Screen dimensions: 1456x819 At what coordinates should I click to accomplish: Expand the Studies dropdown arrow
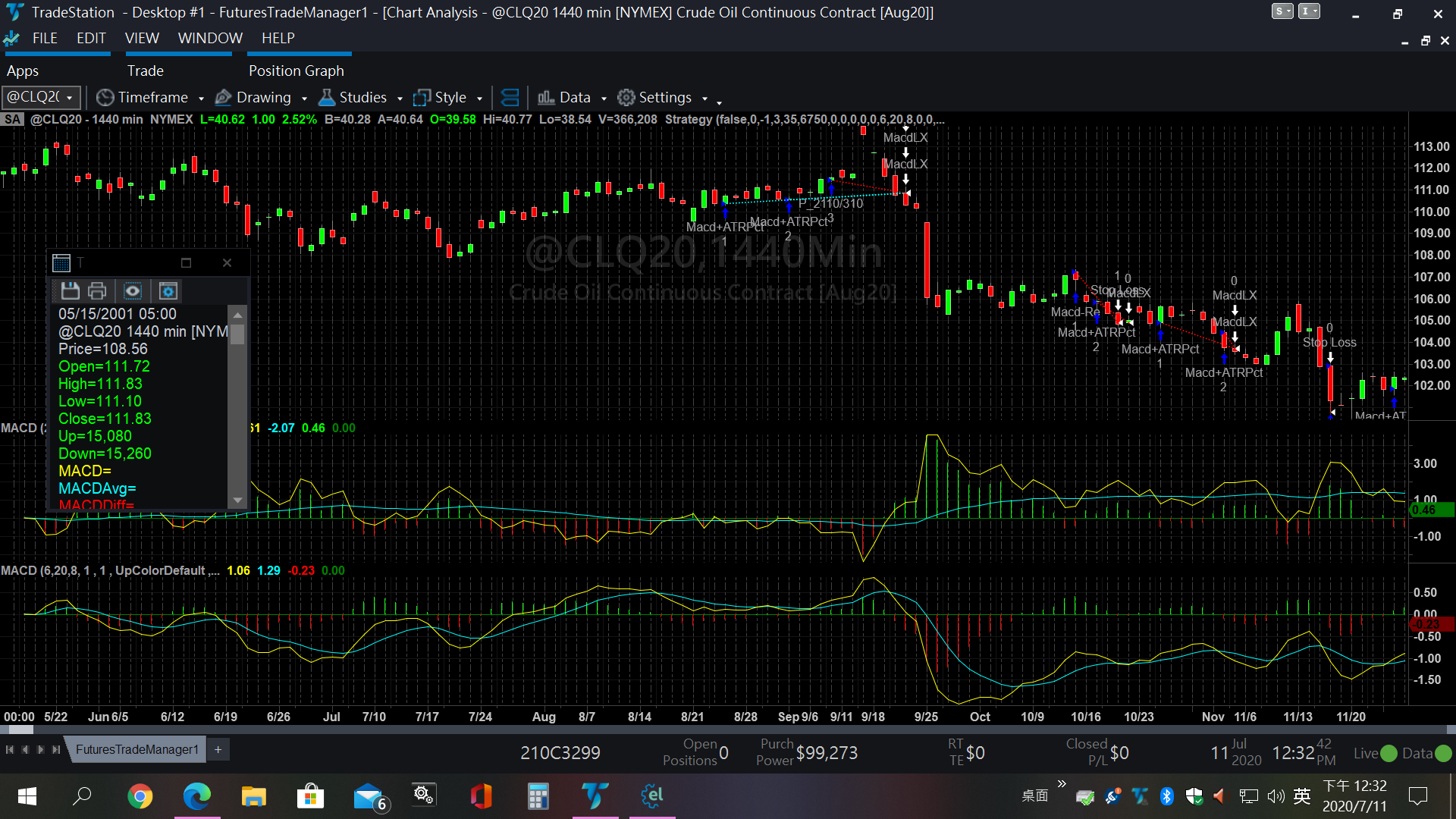click(400, 99)
